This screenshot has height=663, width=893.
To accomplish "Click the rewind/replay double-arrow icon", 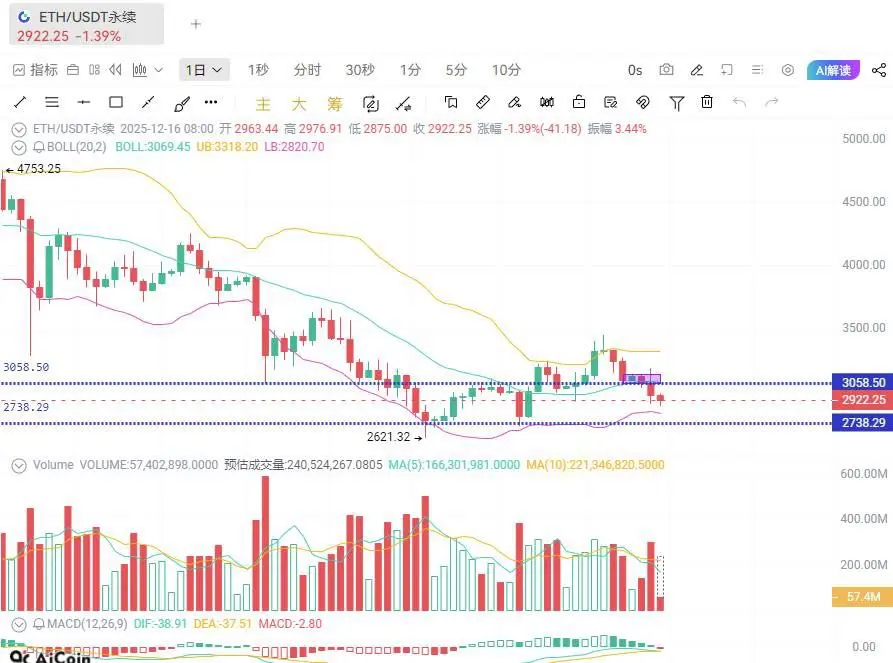I will click(116, 70).
